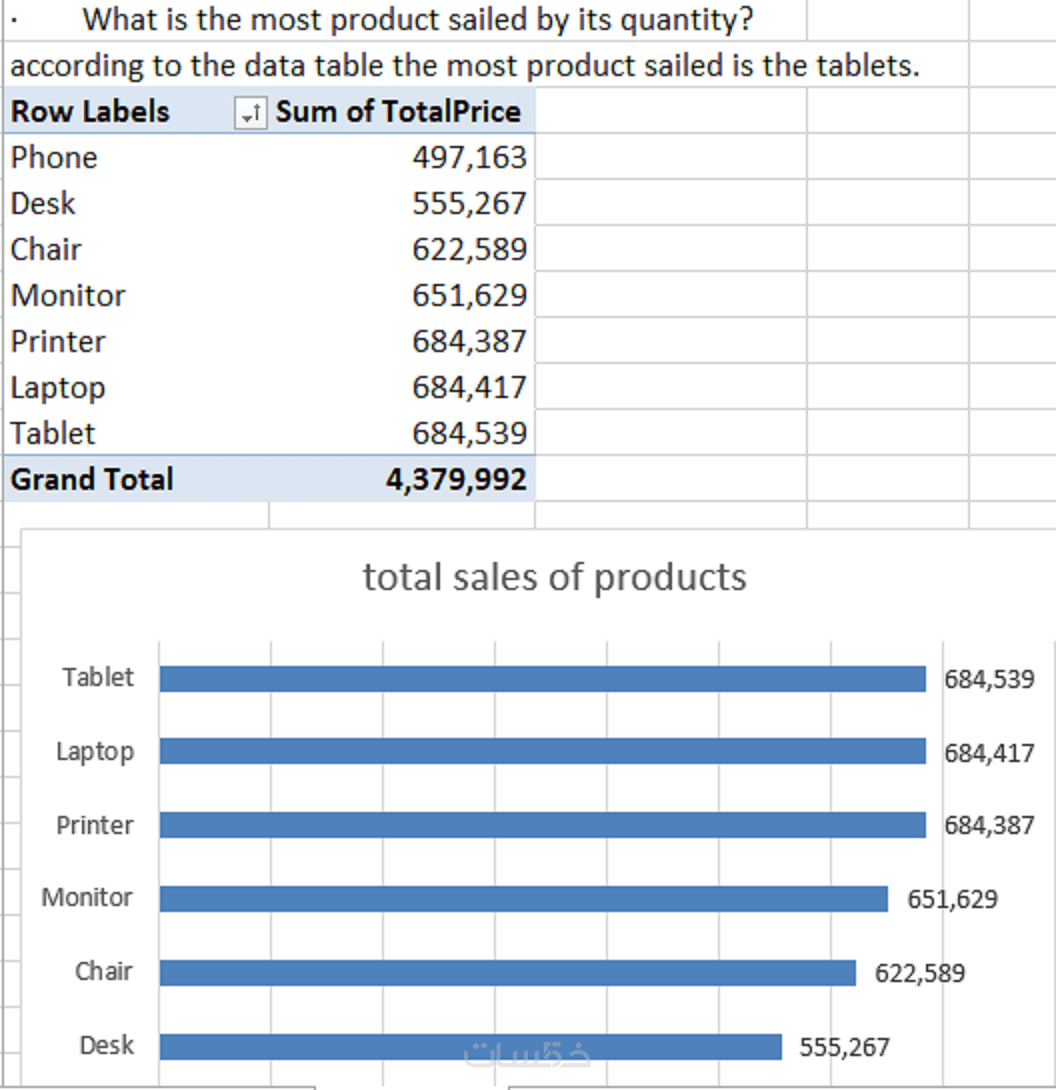The width and height of the screenshot is (1056, 1090).
Task: Select the Grand Total label cell
Action: tap(92, 480)
